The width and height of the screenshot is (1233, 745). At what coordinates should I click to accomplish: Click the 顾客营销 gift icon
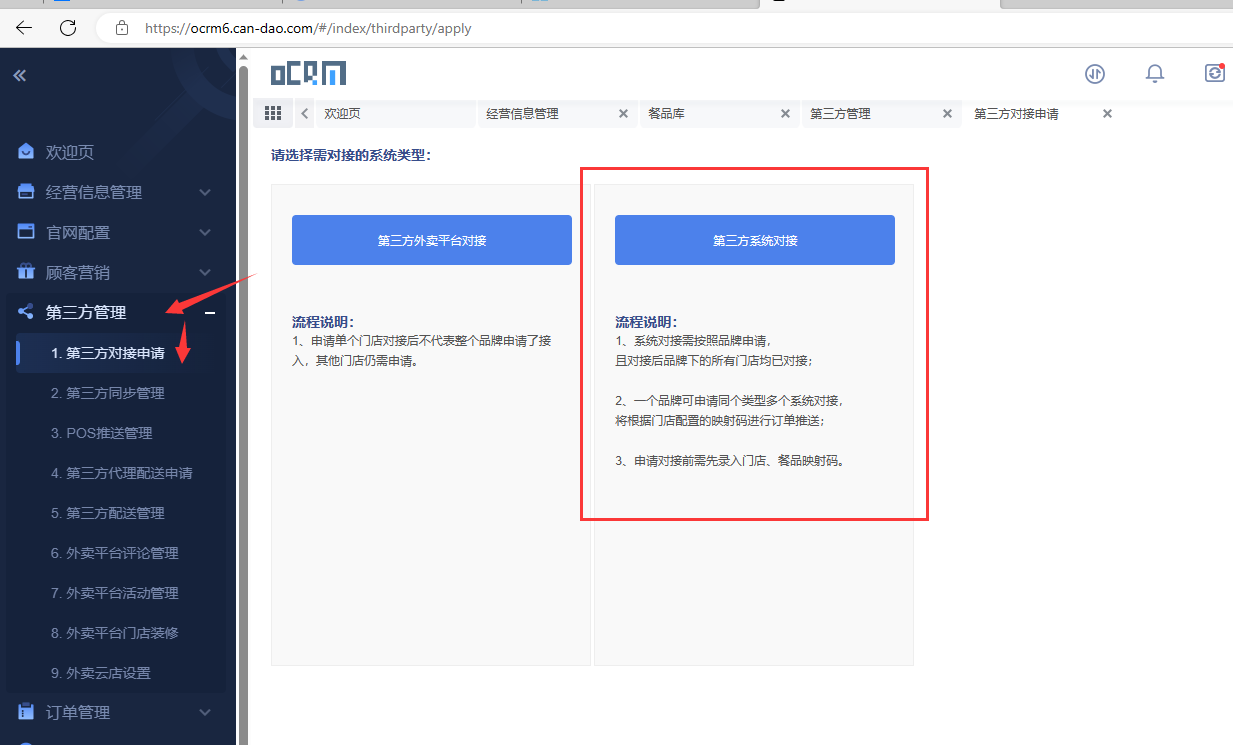26,272
